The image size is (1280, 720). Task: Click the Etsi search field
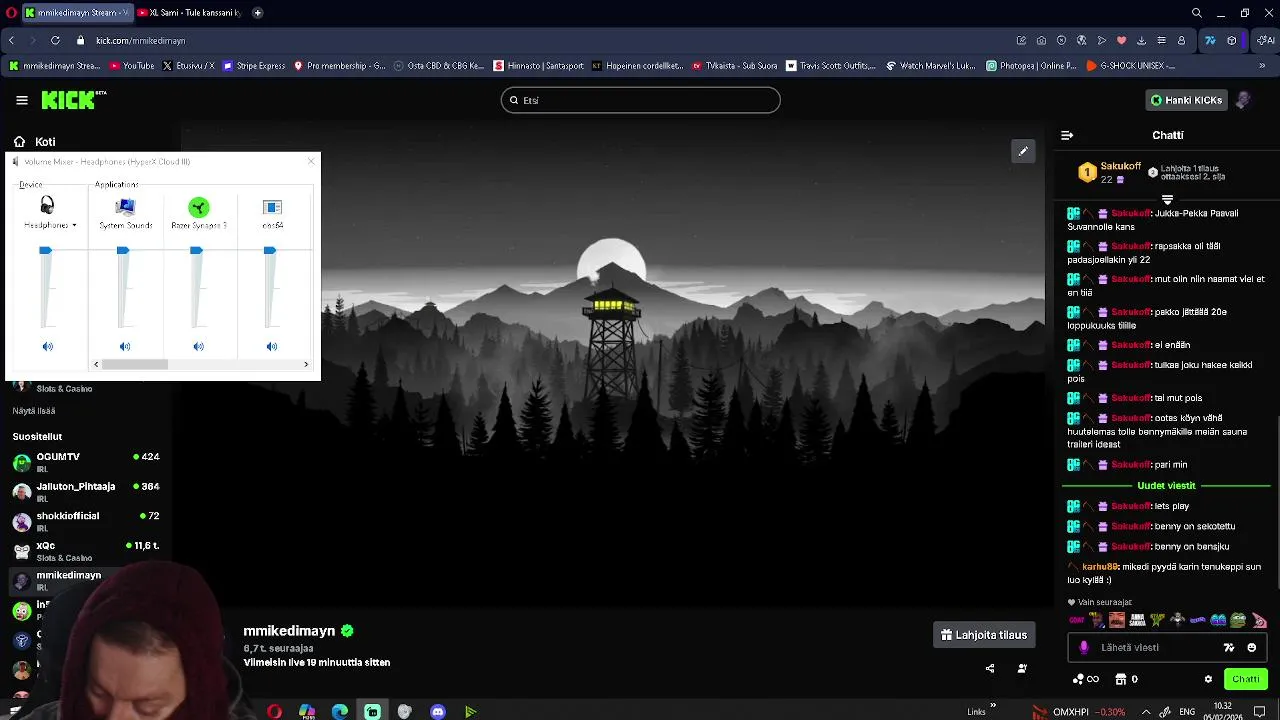640,100
